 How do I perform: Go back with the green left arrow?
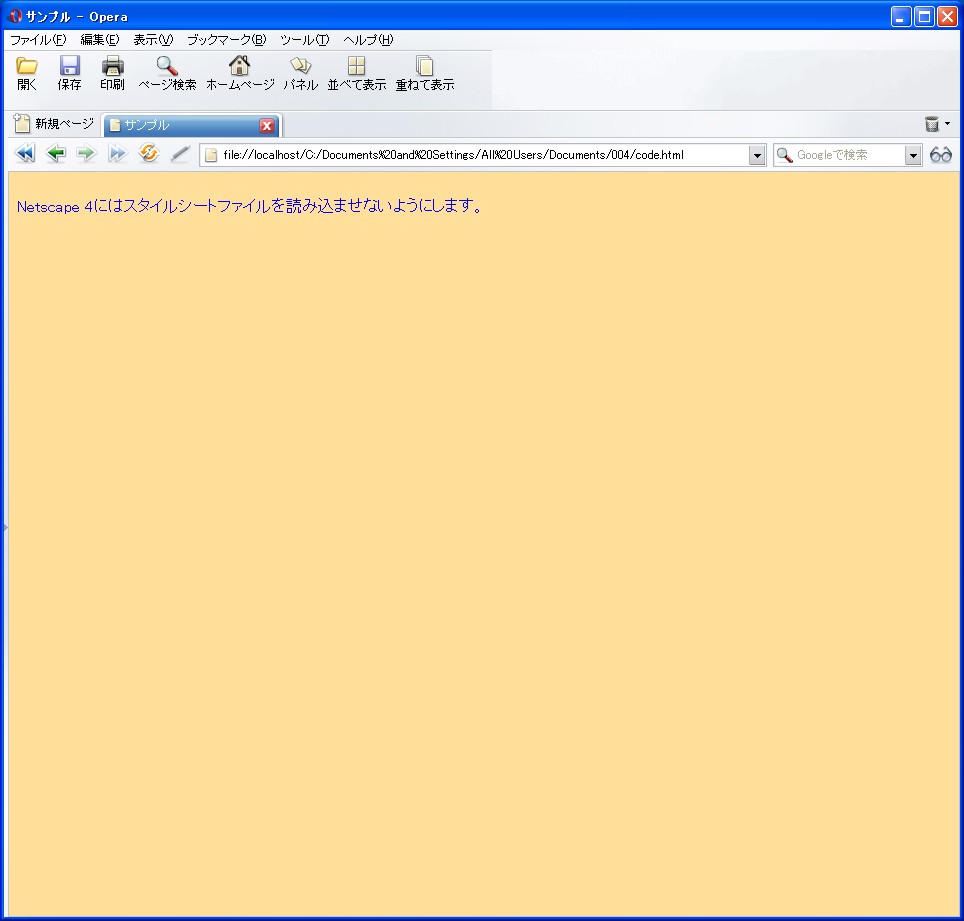pos(56,154)
